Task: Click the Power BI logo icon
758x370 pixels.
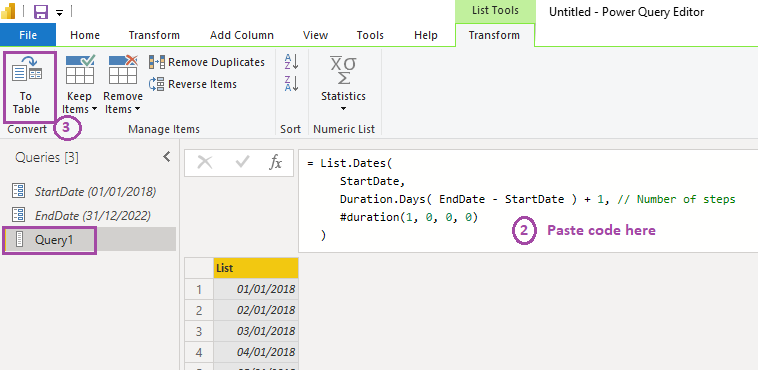Action: click(x=8, y=11)
